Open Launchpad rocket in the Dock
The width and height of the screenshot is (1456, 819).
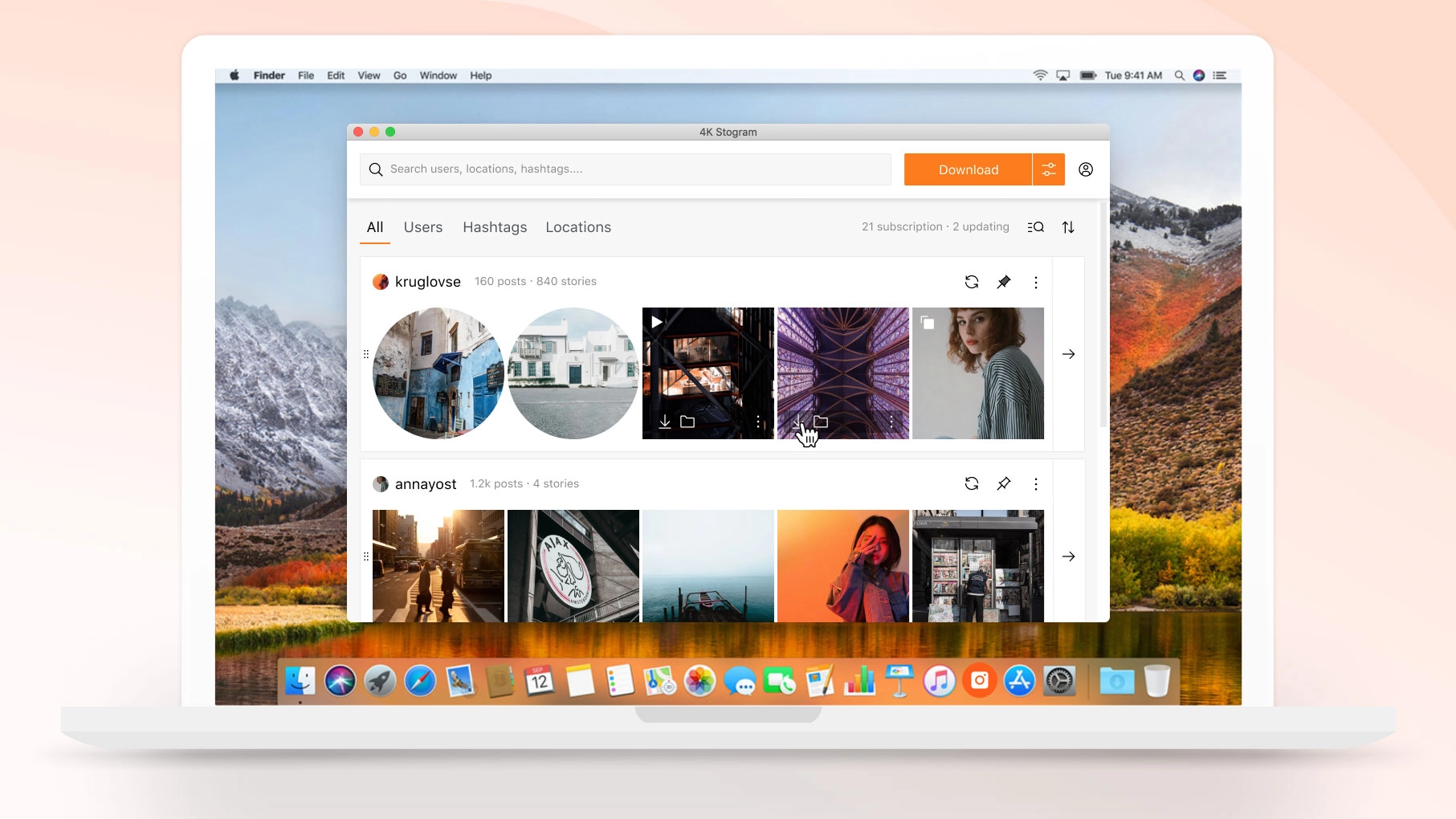[380, 681]
